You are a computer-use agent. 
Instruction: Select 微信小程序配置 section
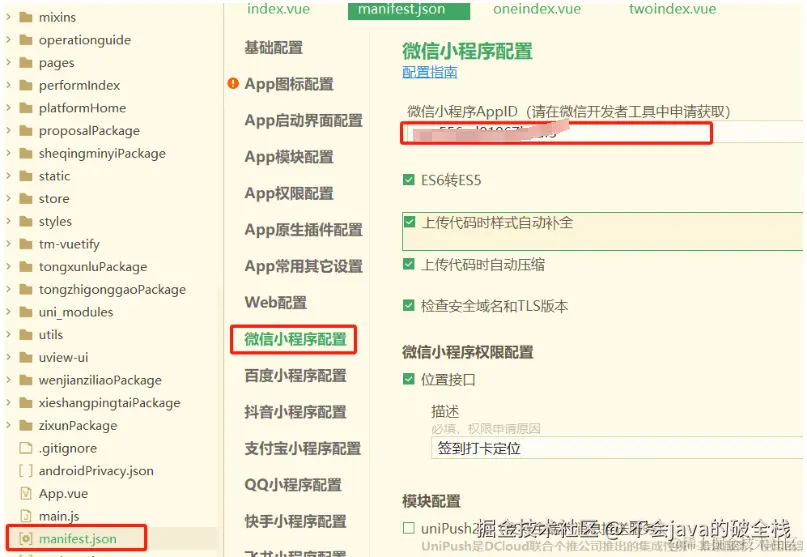click(295, 339)
